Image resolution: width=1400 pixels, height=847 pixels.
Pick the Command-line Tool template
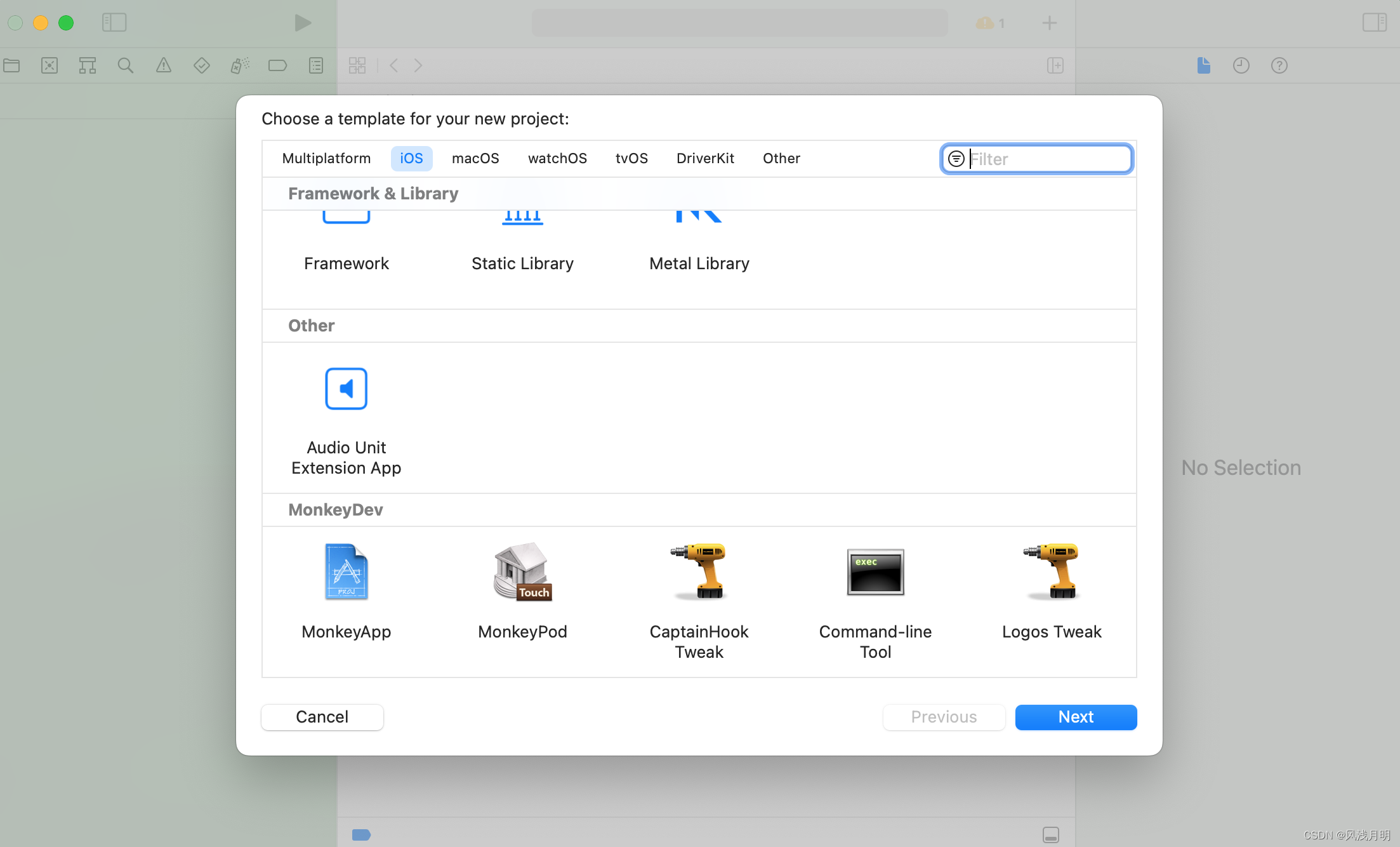(875, 572)
